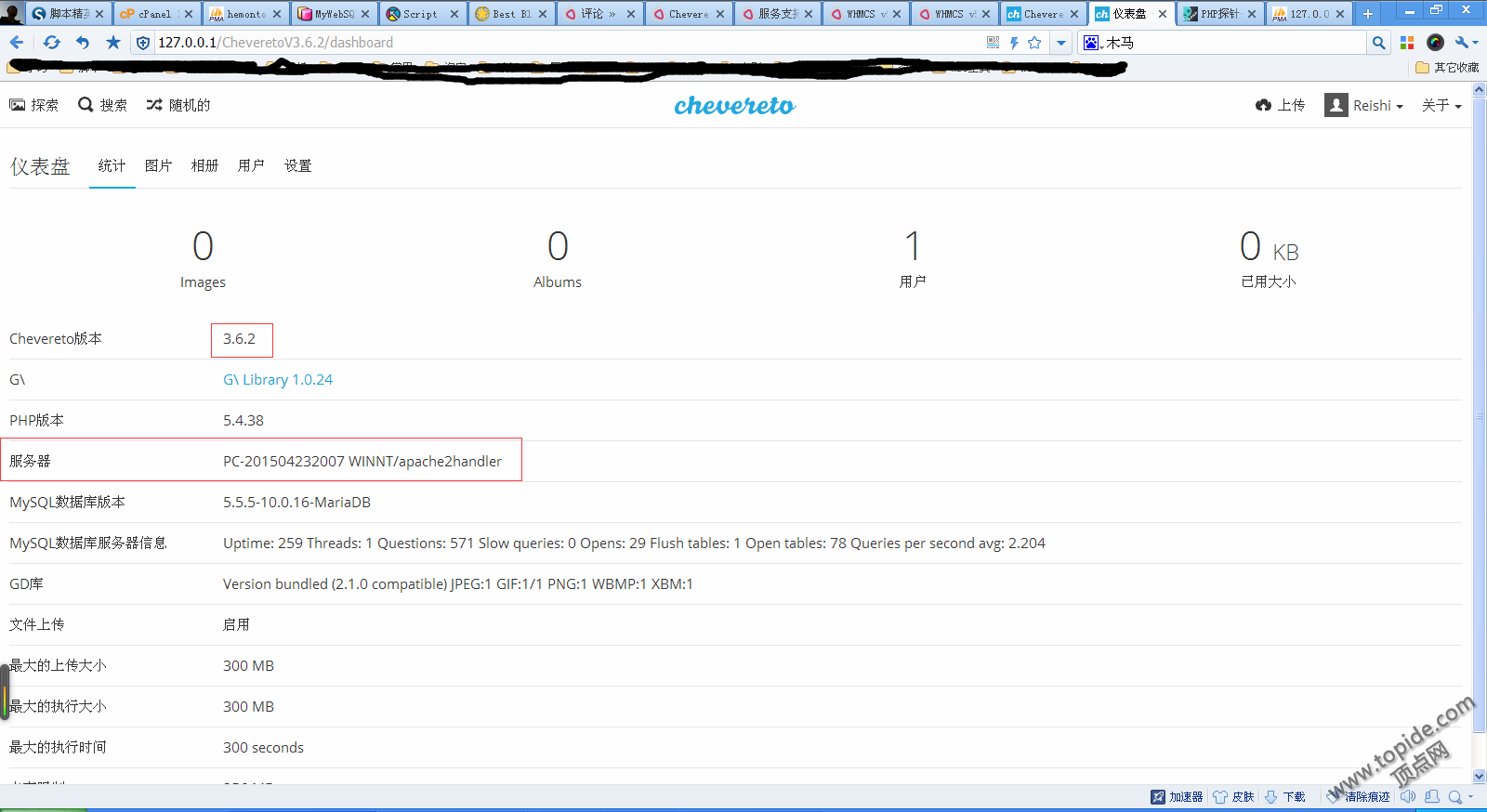Open the address bar history dropdown arrow
This screenshot has height=812, width=1487.
[x=1061, y=43]
